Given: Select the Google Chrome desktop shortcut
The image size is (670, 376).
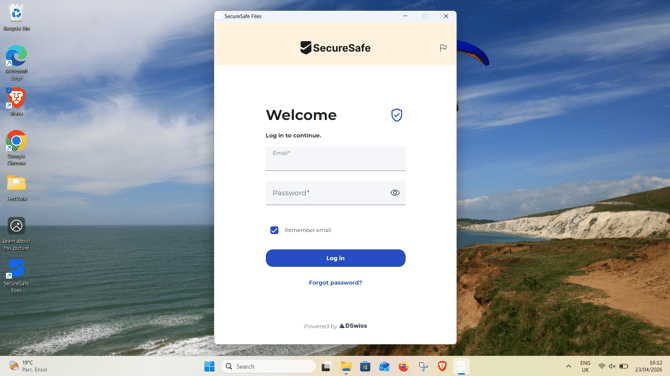Looking at the screenshot, I should (16, 148).
